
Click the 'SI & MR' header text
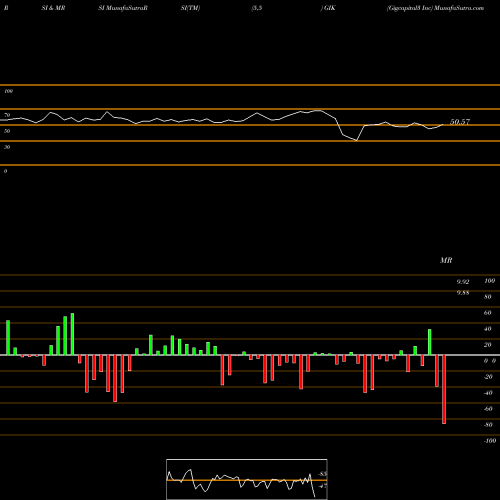click(53, 8)
